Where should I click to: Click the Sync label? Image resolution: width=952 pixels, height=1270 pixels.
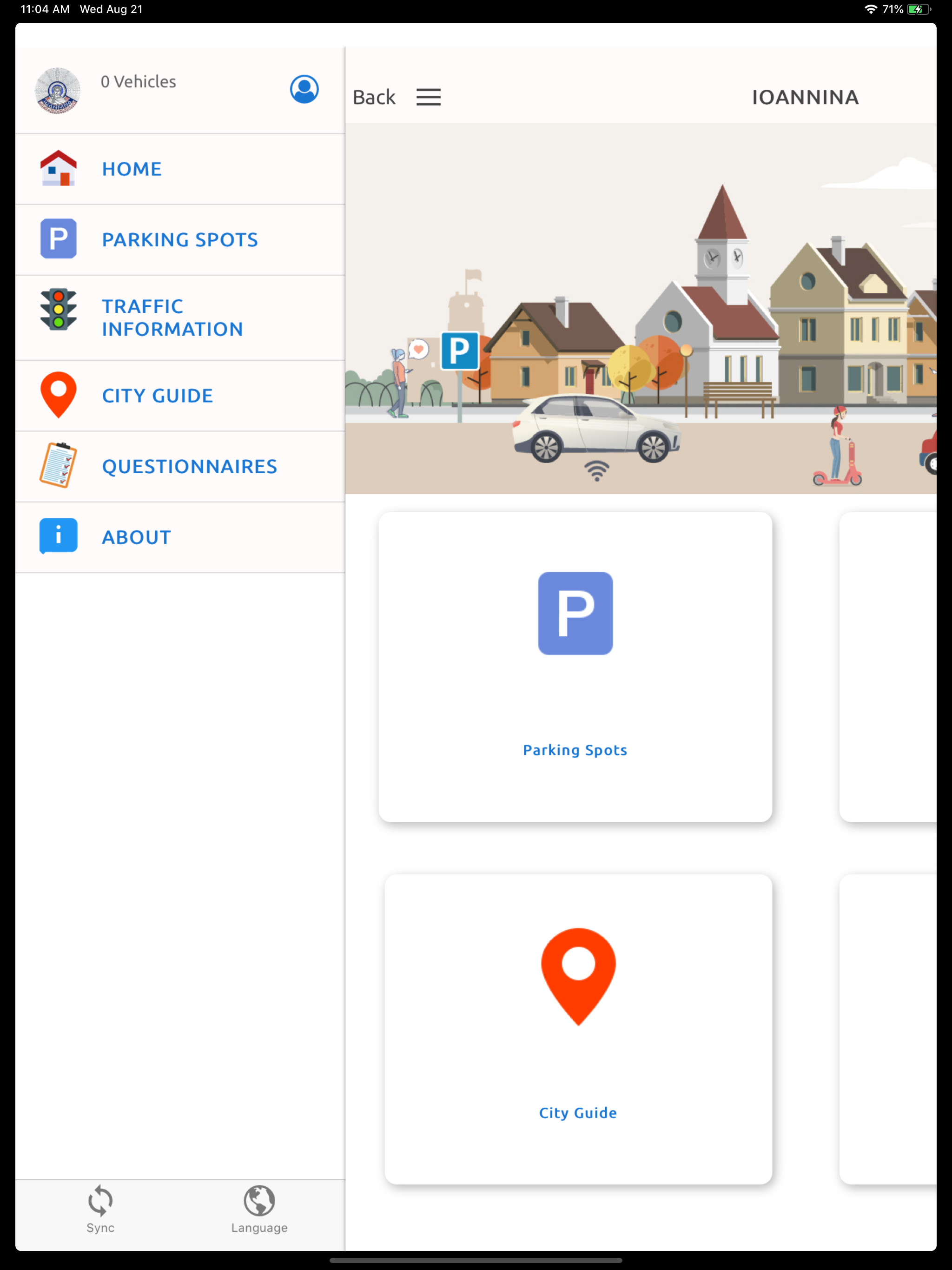pos(100,1228)
